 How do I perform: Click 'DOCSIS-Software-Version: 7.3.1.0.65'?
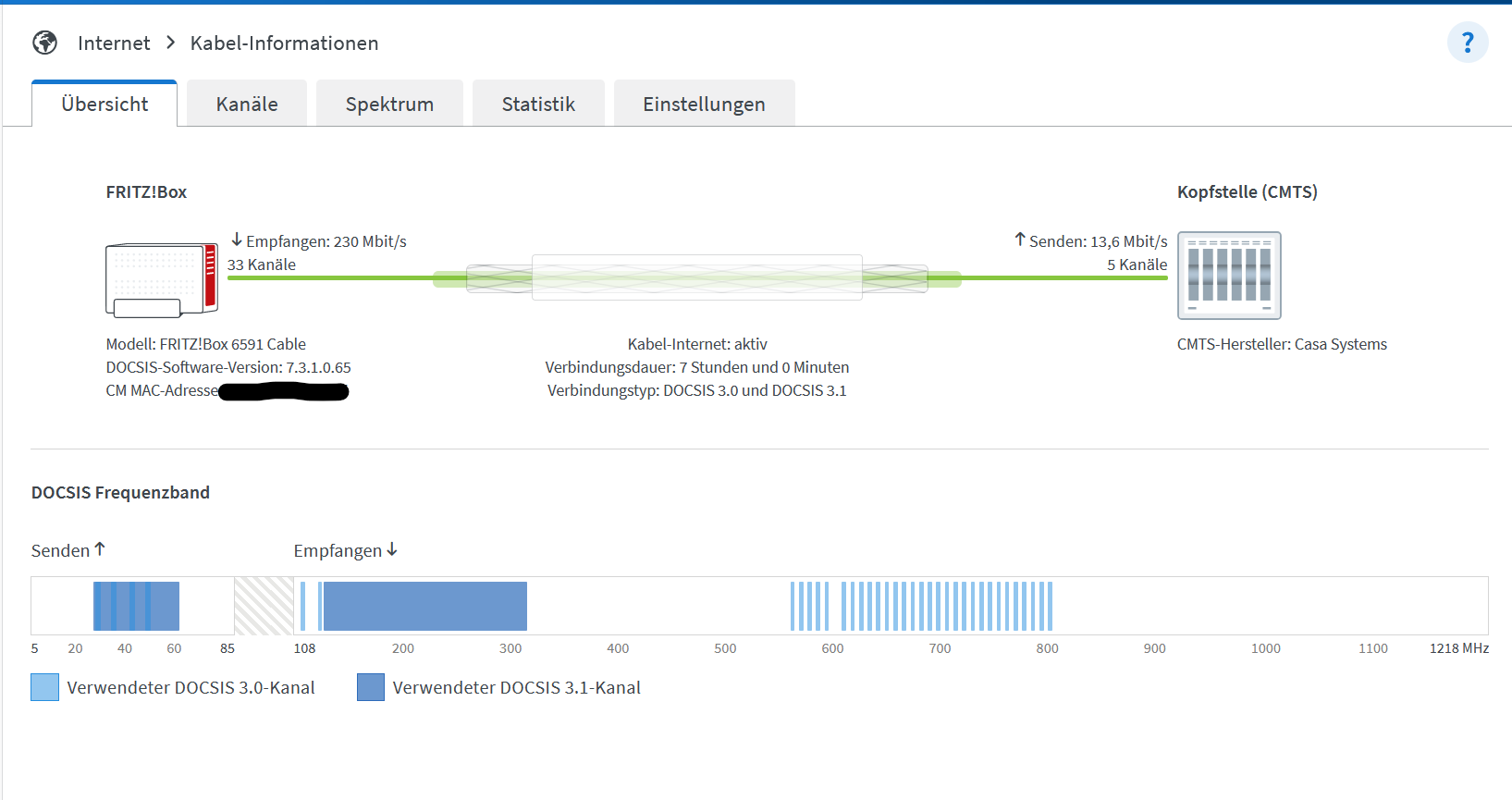(x=228, y=367)
